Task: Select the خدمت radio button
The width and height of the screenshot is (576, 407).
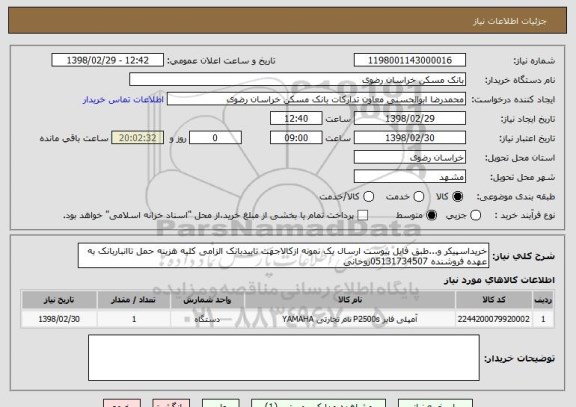Action: tap(419, 197)
